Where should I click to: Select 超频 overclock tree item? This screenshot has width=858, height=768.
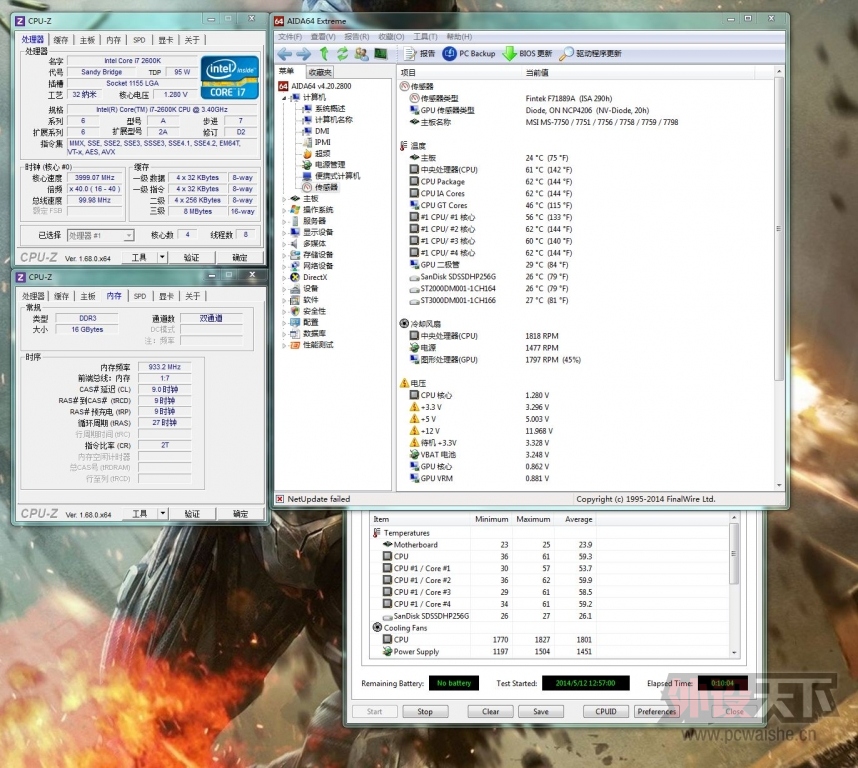click(317, 153)
